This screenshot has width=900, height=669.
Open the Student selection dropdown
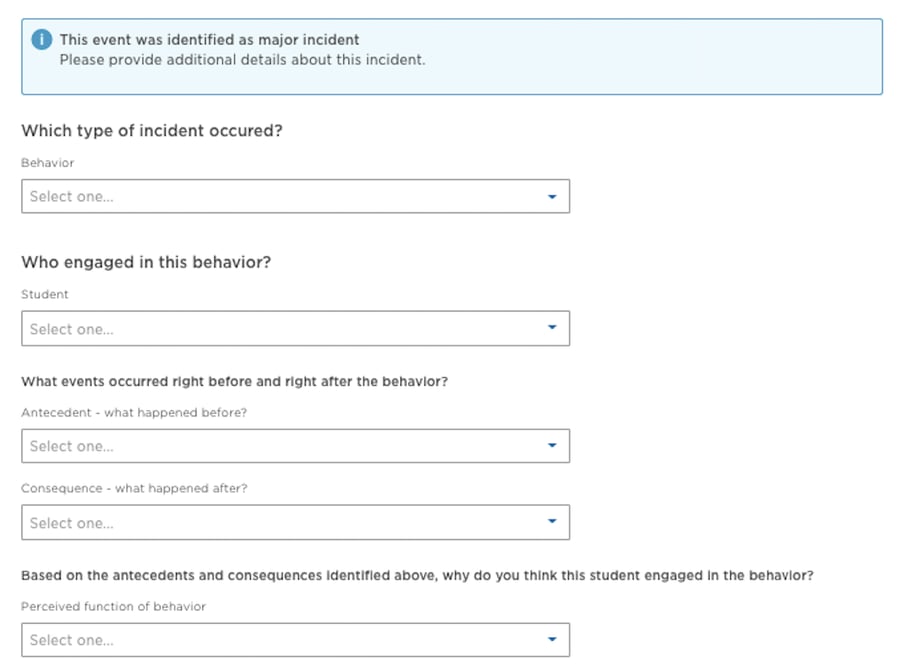295,328
